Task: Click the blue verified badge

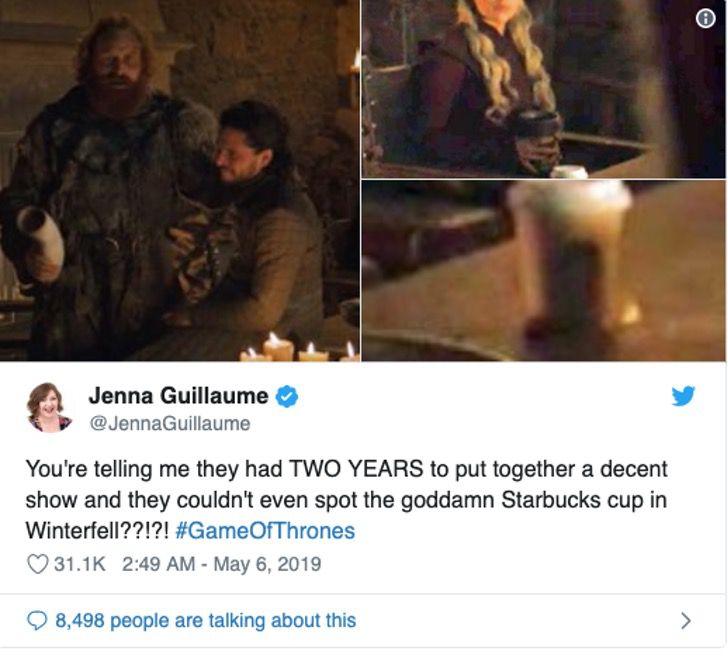Action: tap(287, 397)
